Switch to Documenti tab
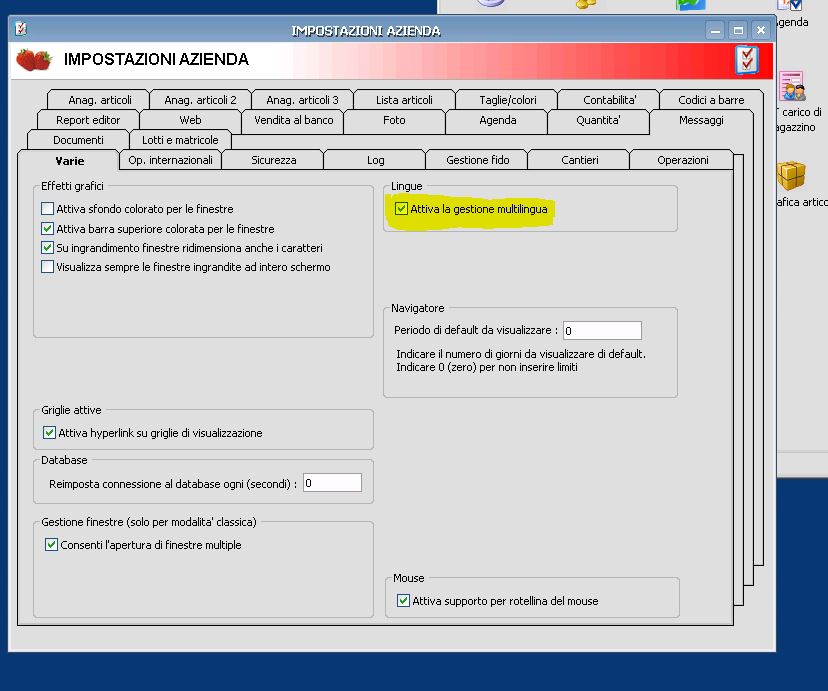Screen dimensions: 828x691 coord(78,140)
